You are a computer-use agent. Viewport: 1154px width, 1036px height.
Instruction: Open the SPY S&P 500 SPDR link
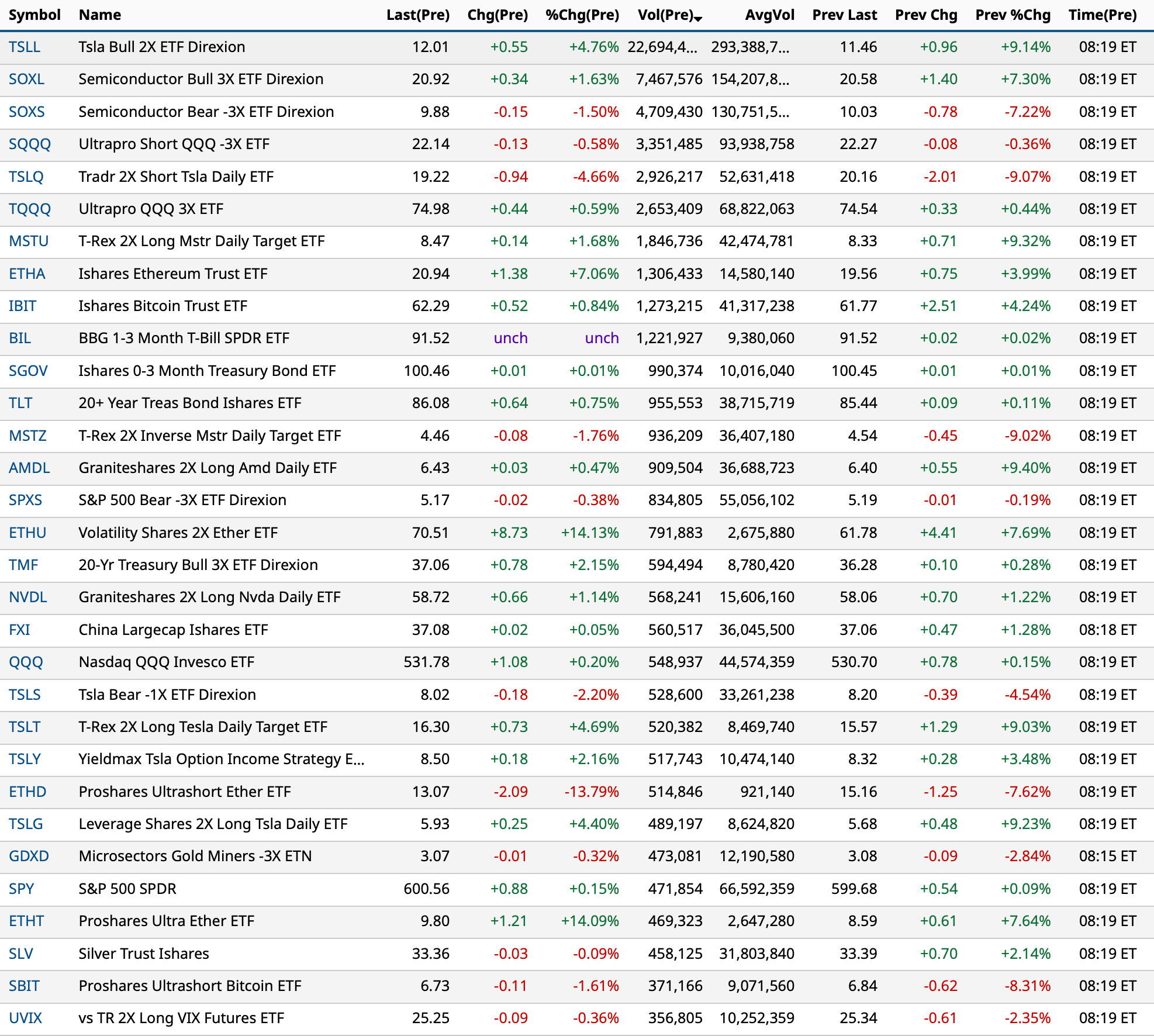(22, 889)
